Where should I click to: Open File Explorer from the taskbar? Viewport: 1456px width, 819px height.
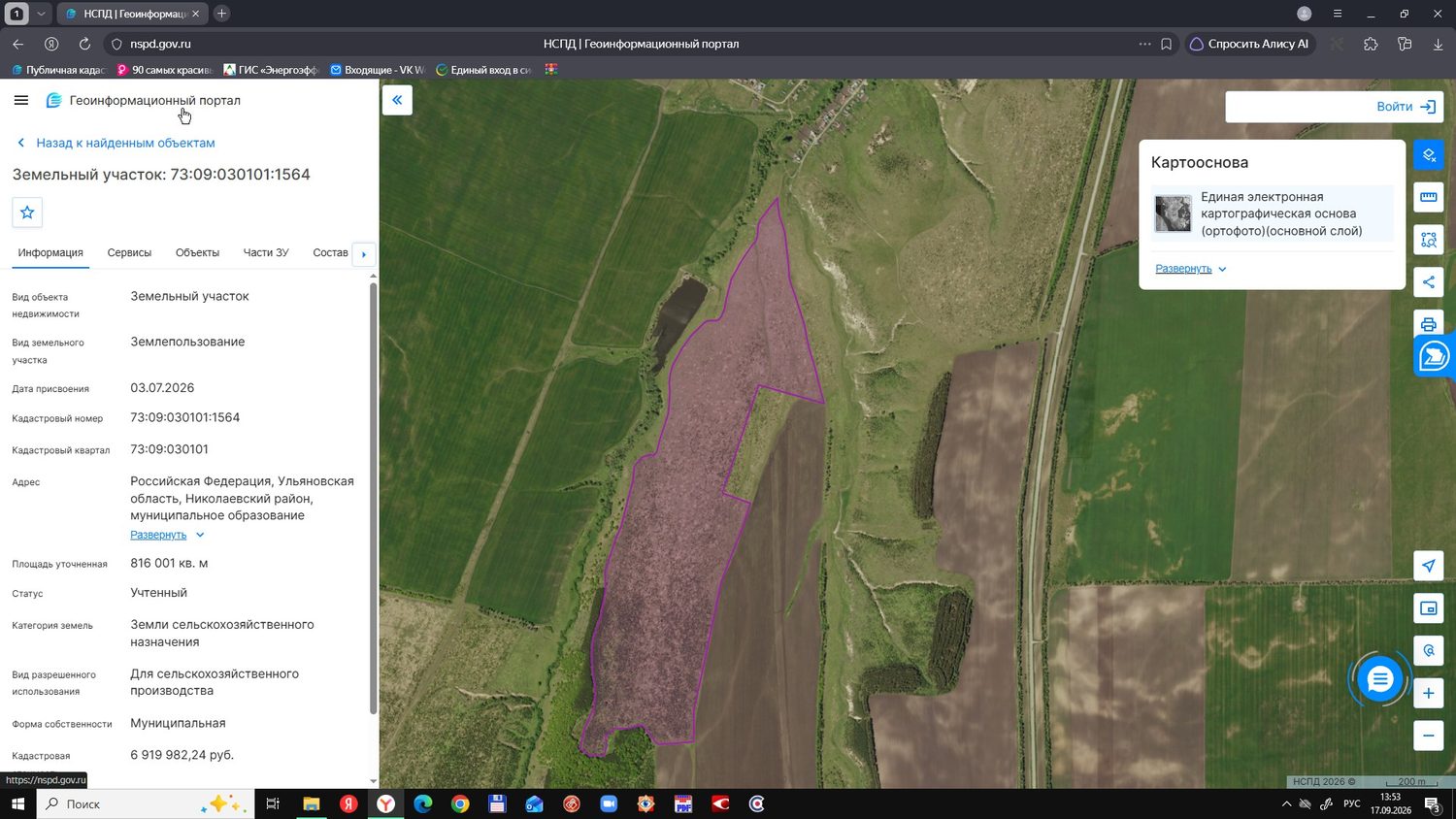311,804
